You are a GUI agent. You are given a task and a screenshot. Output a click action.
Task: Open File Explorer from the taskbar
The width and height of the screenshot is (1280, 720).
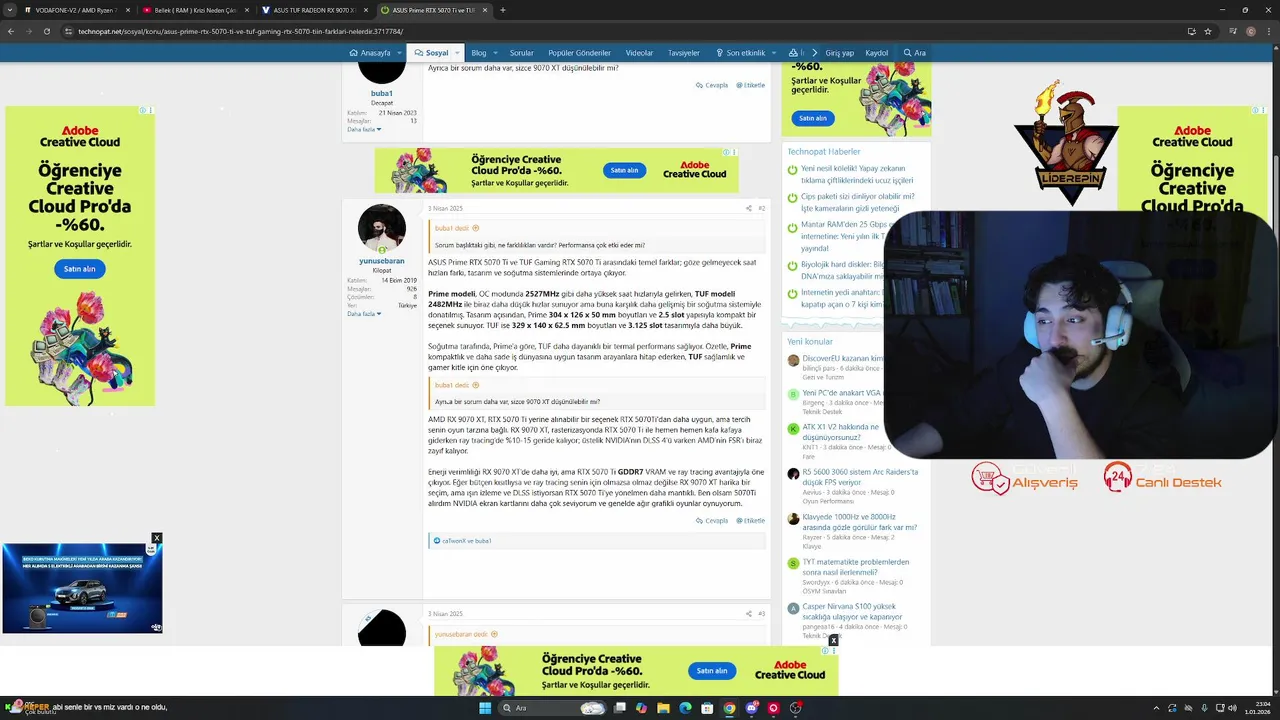(x=663, y=708)
